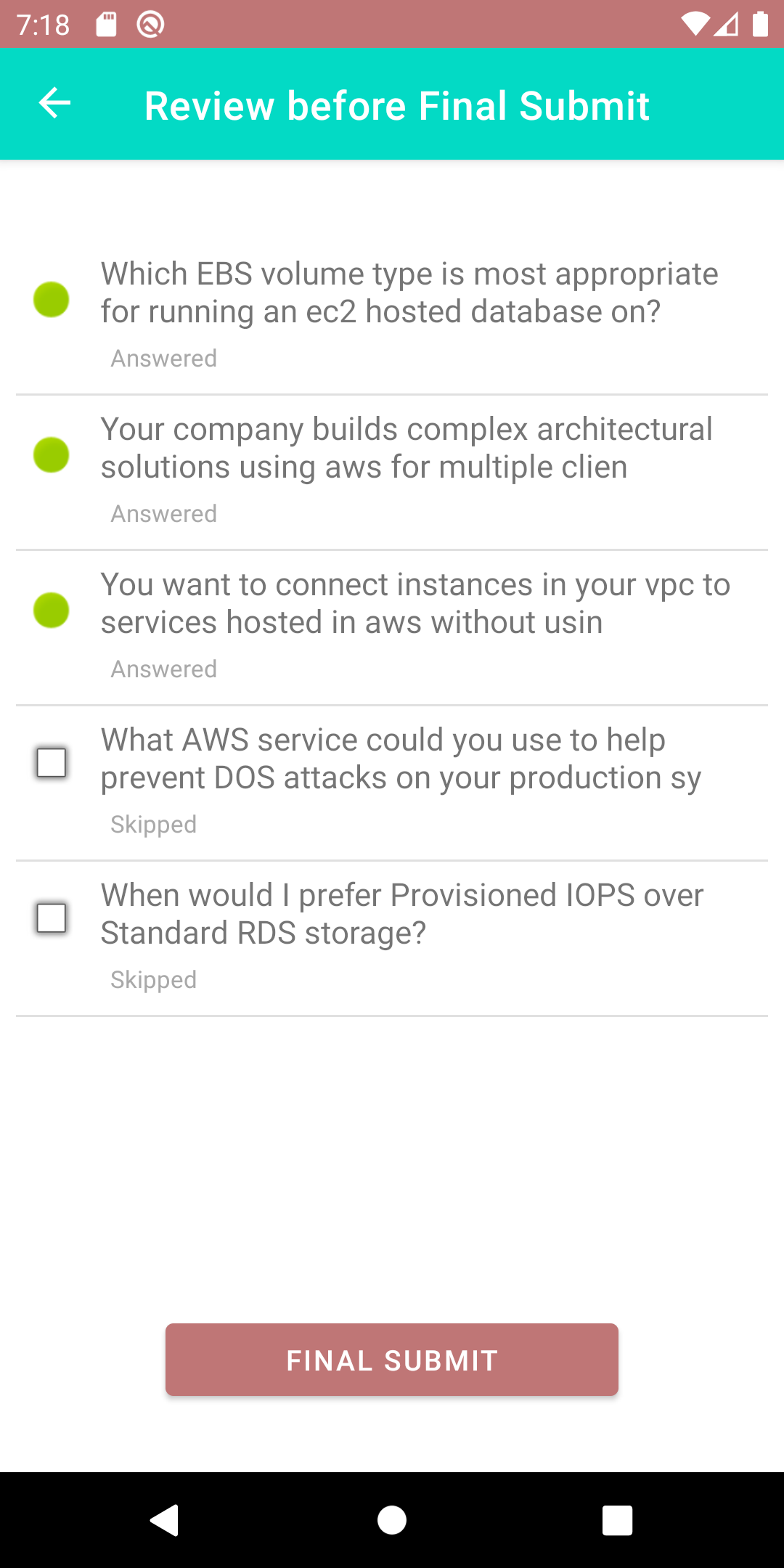Viewport: 784px width, 1568px height.
Task: Open the skipped DOS attacks question
Action: [392, 783]
